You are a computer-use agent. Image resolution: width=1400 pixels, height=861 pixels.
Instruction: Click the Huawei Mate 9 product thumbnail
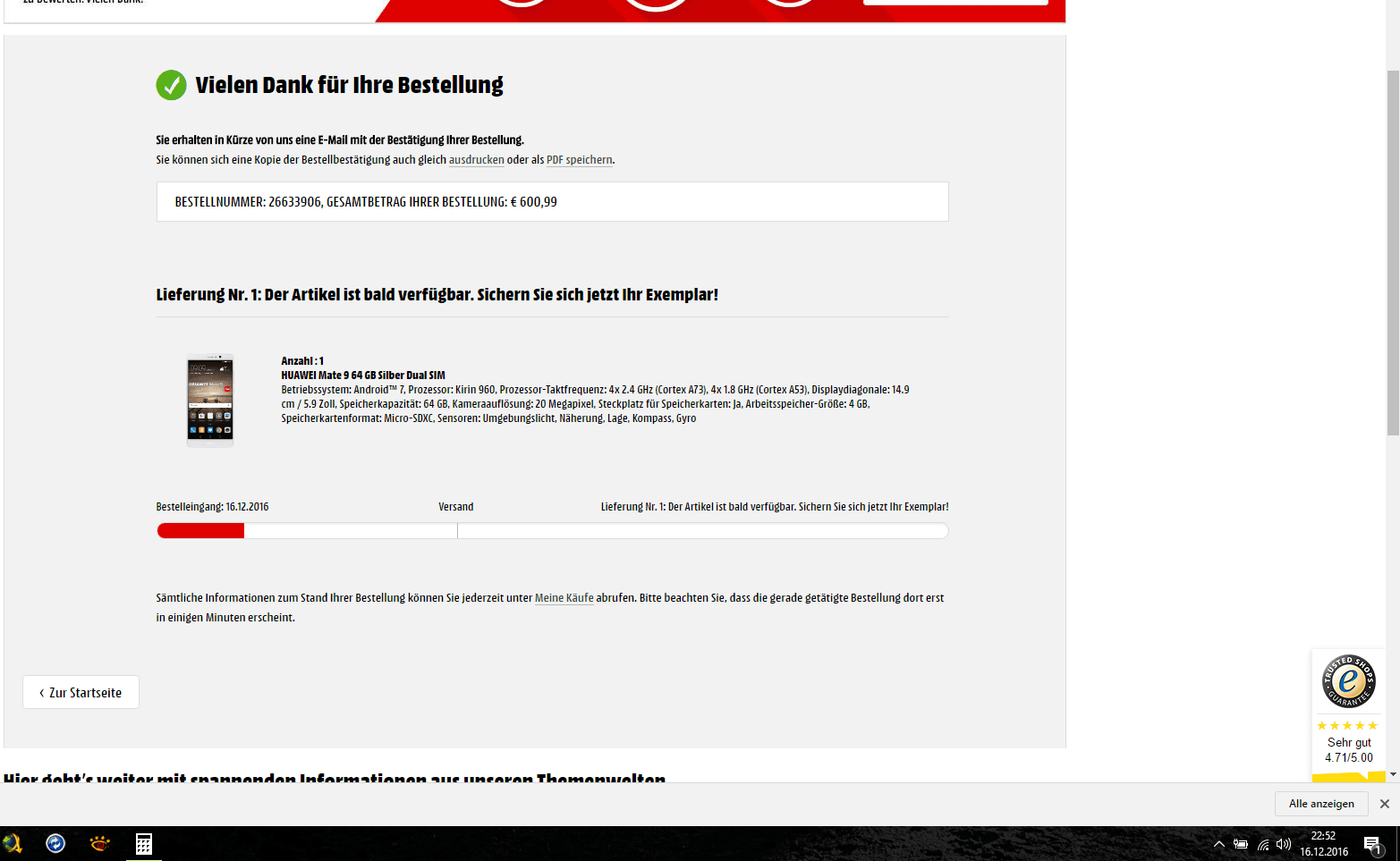210,400
